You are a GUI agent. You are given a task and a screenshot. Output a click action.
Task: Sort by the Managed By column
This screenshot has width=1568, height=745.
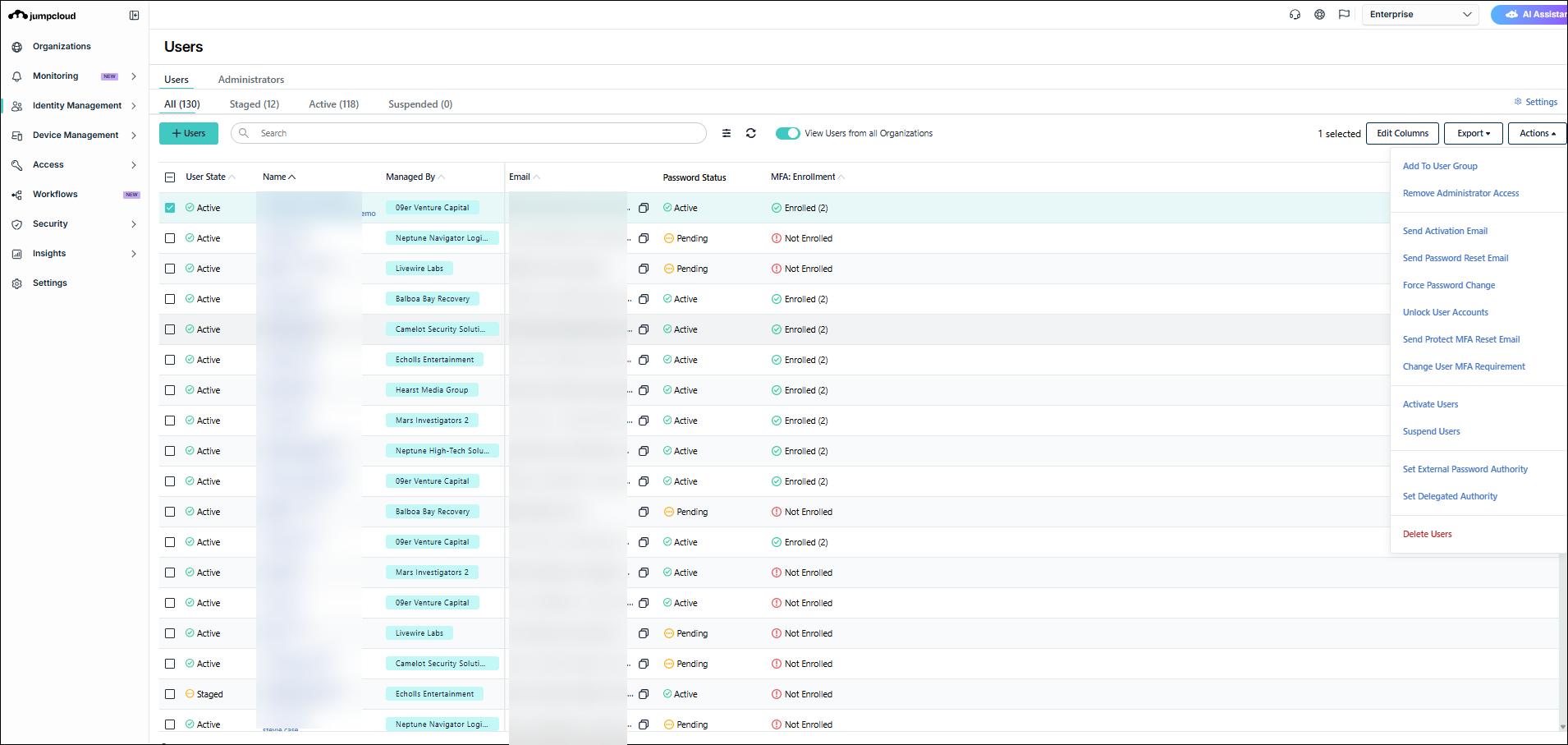[415, 177]
